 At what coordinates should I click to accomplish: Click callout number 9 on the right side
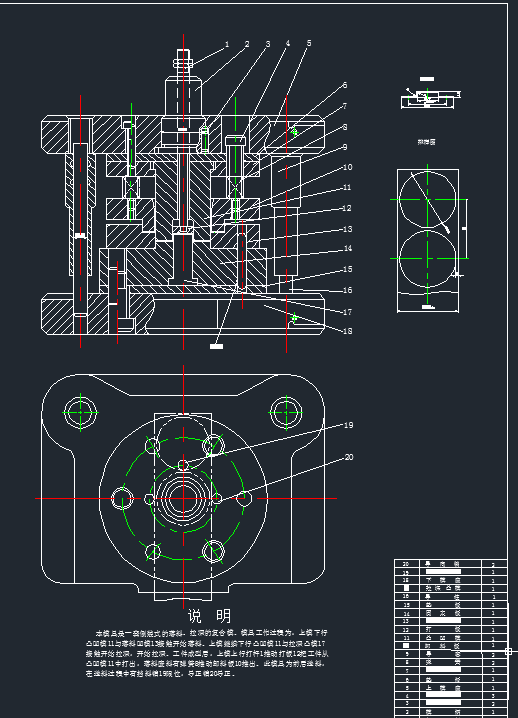point(345,147)
